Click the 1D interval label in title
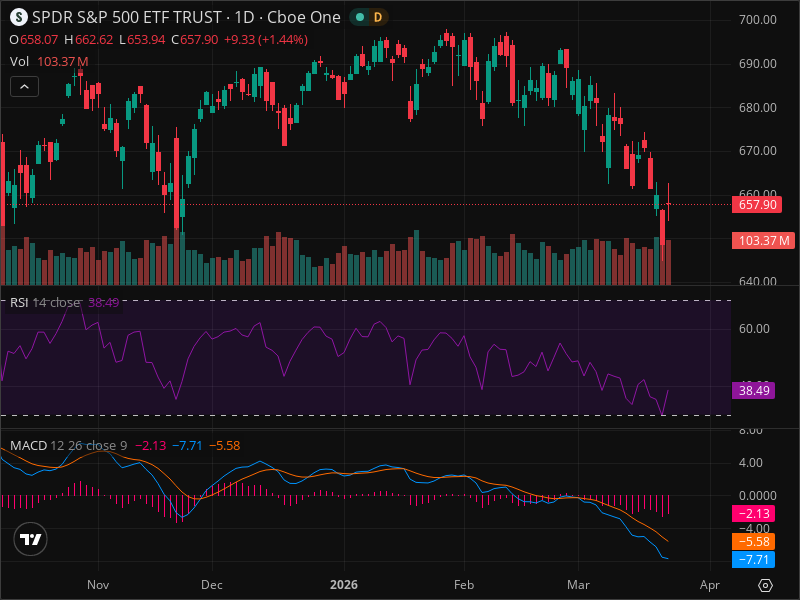800x600 pixels. [x=244, y=17]
